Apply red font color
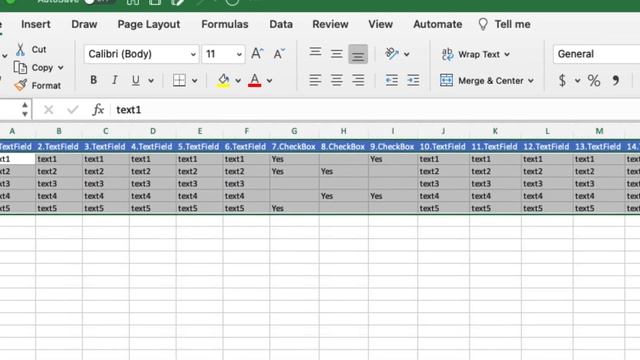 click(255, 80)
